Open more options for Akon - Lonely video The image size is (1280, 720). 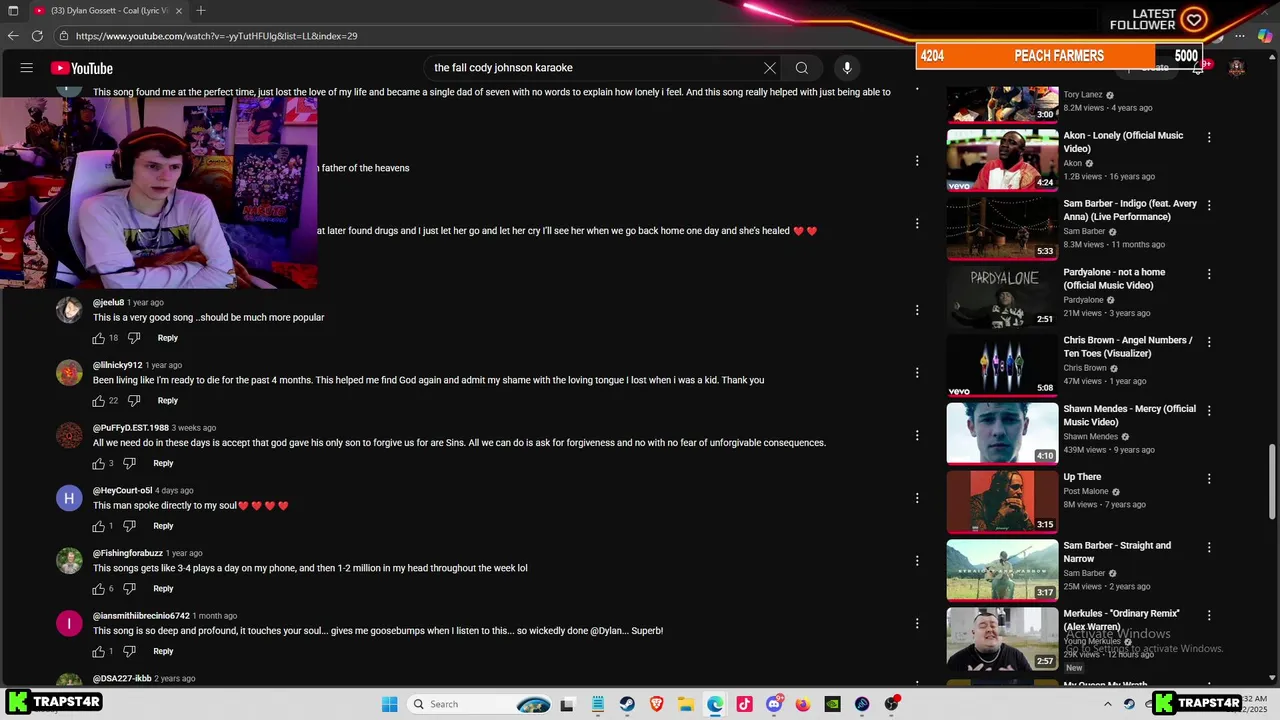click(x=1209, y=137)
